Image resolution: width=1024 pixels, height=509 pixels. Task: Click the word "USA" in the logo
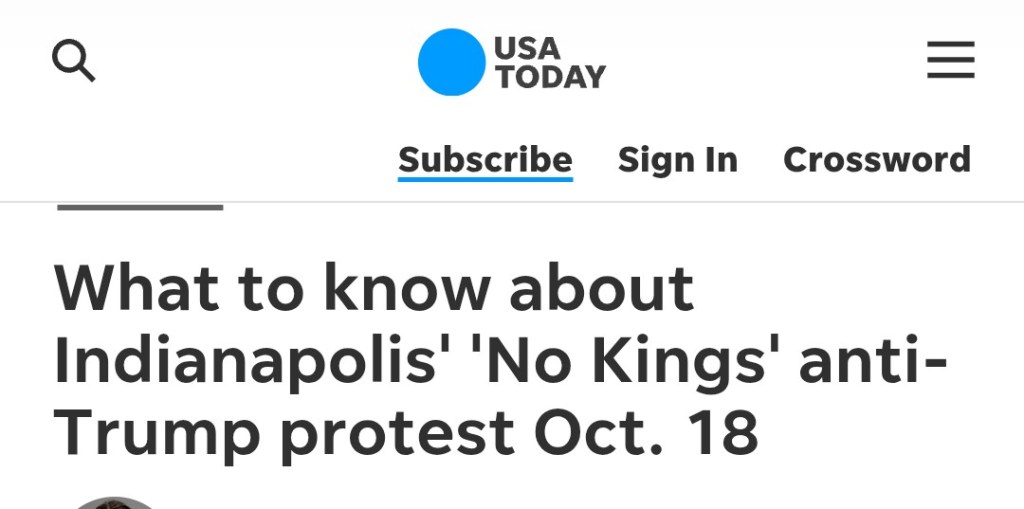tap(528, 48)
